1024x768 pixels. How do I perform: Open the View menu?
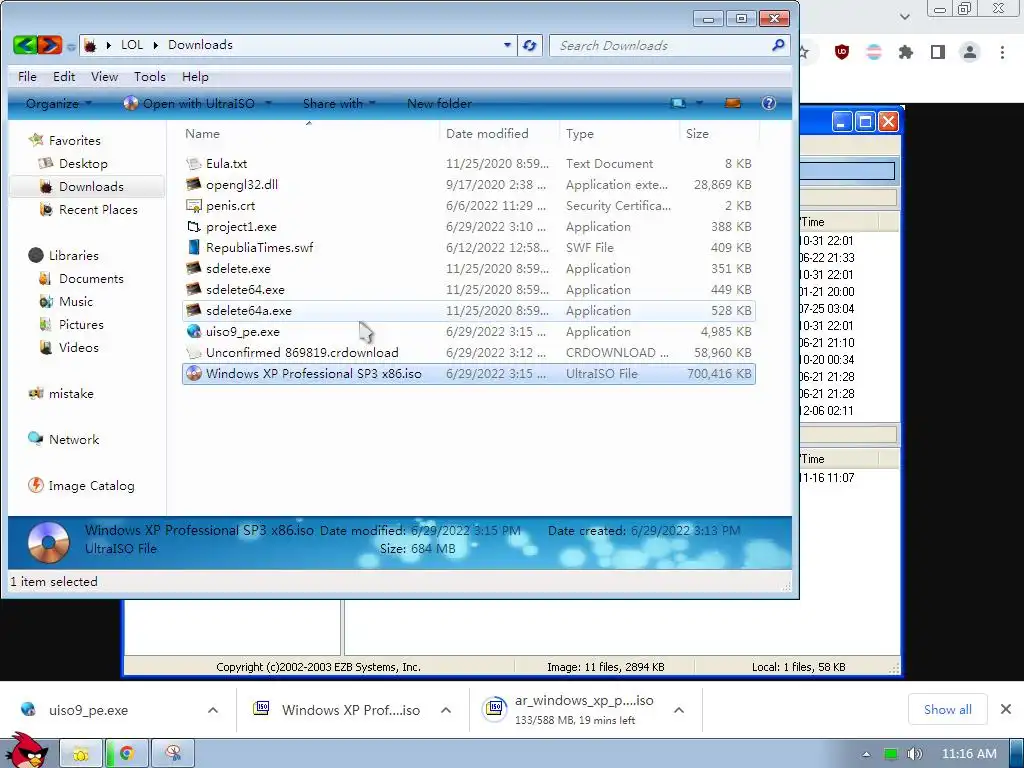[x=104, y=76]
